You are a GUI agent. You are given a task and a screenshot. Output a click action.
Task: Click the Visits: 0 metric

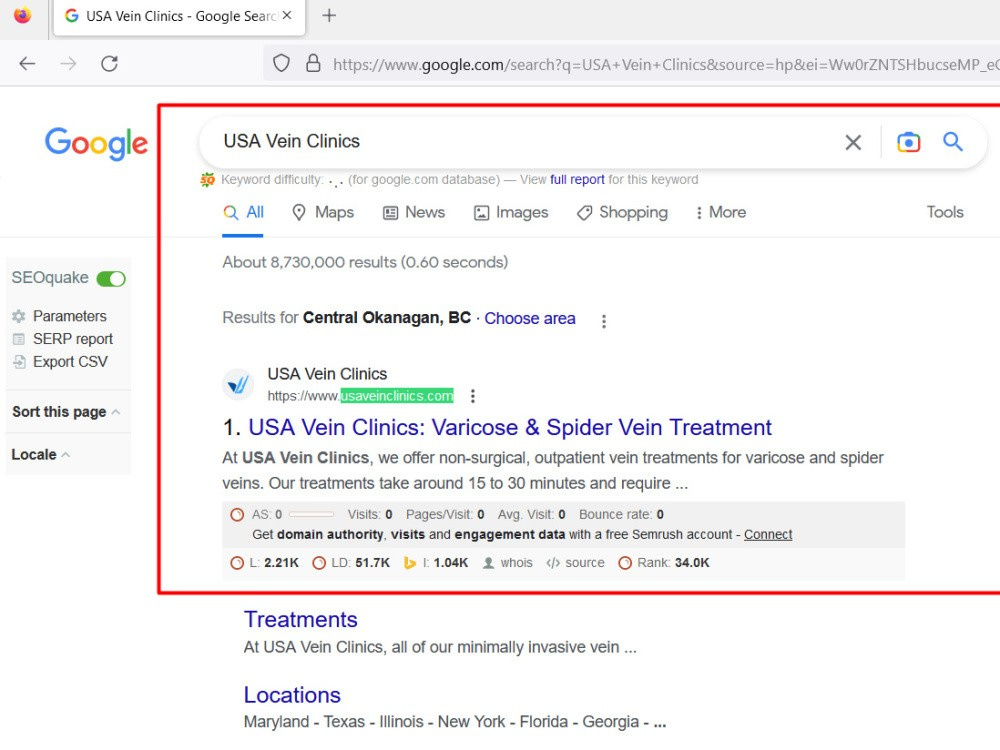tap(370, 515)
